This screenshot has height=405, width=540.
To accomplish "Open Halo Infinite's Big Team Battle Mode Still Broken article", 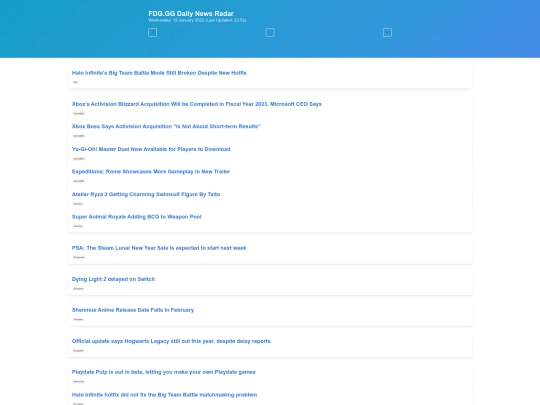I will 159,73.
